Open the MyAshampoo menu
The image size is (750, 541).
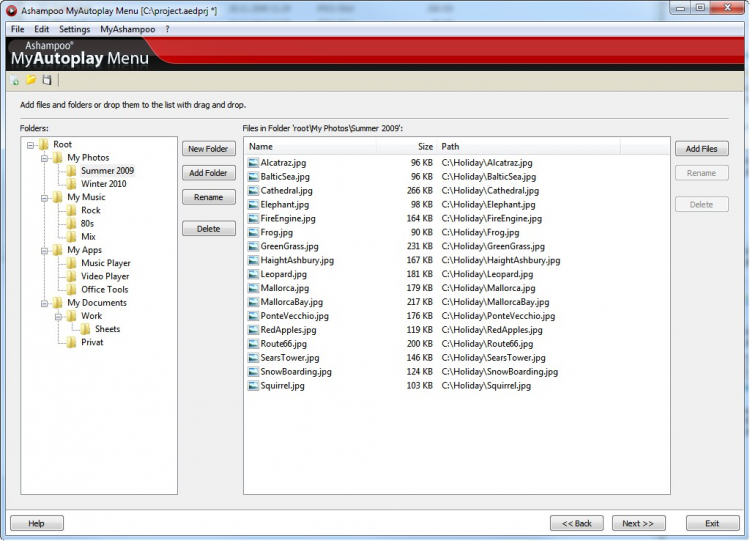tap(128, 29)
